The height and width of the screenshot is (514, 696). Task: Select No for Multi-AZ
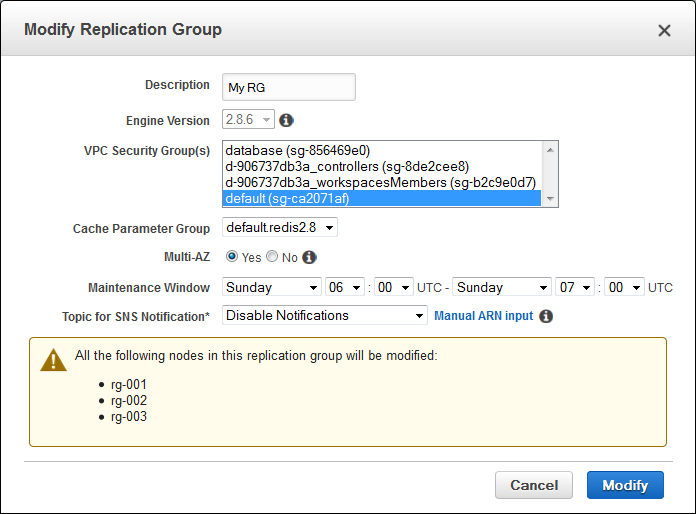[x=272, y=257]
